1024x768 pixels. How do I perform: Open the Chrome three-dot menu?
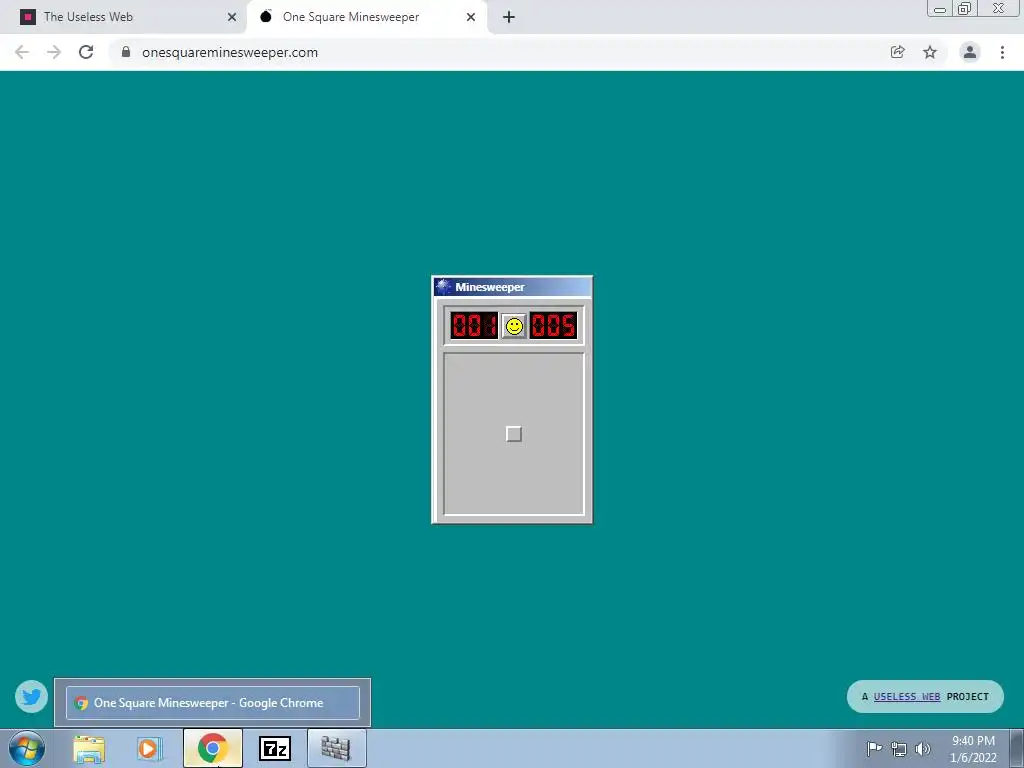[x=1002, y=52]
